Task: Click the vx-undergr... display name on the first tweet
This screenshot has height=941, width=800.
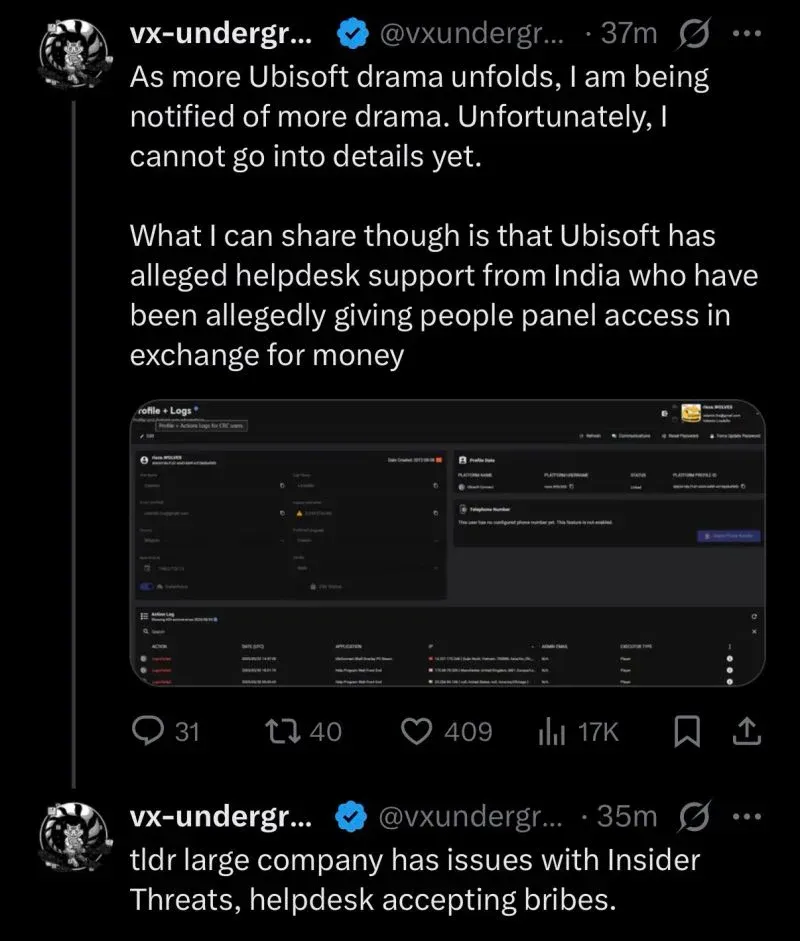Action: (x=221, y=34)
